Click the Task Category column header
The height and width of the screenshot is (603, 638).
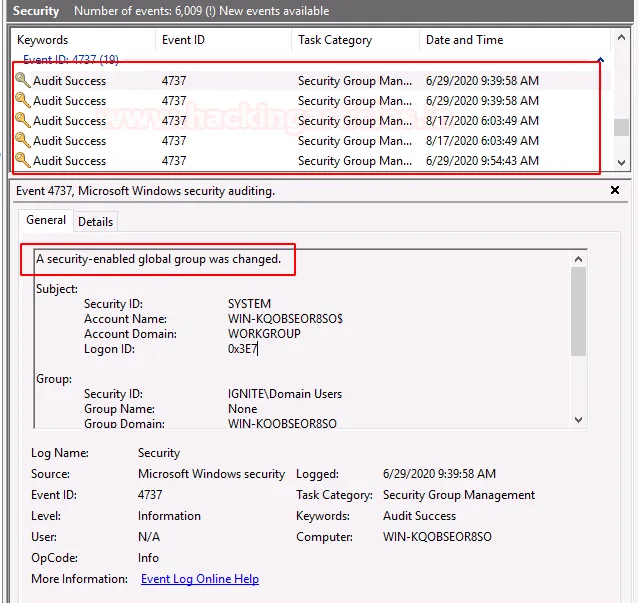click(334, 40)
